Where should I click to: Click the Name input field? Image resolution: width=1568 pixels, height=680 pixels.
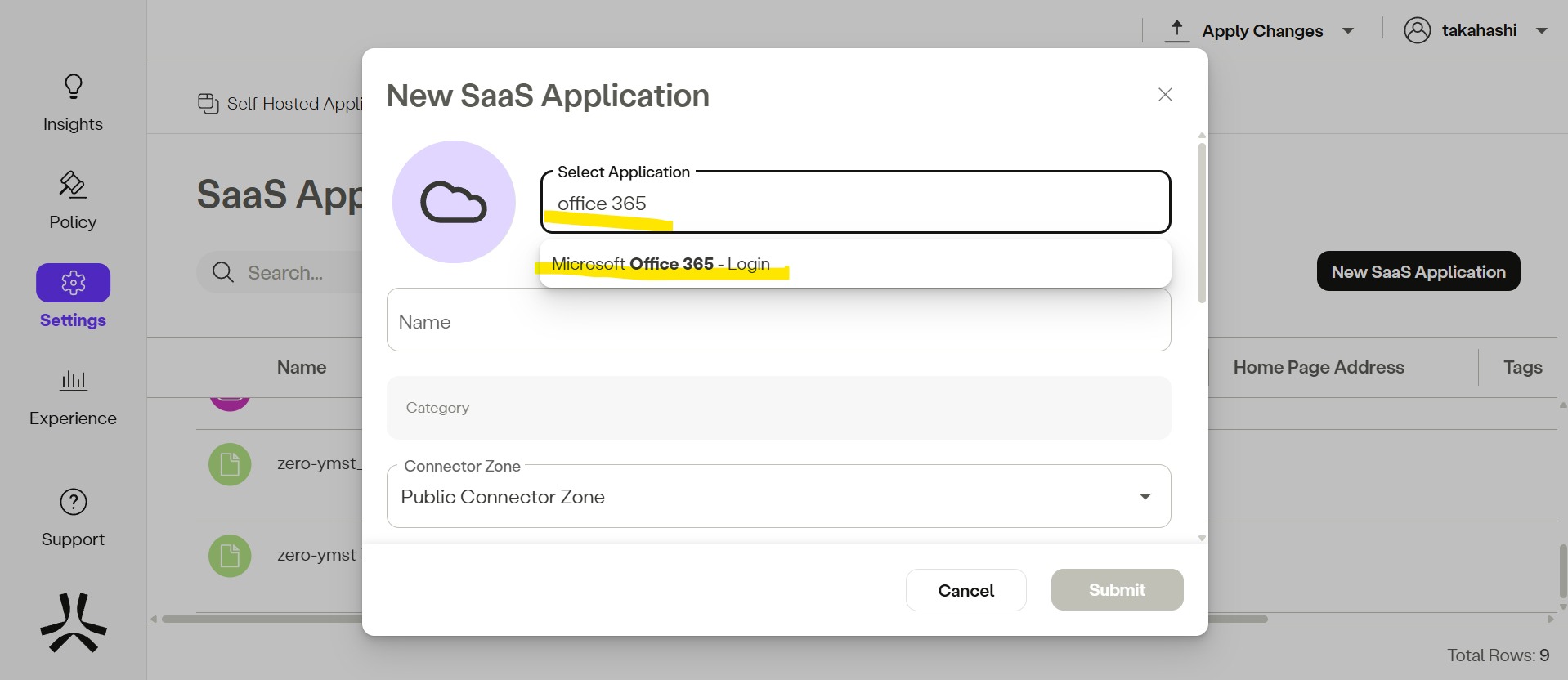coord(778,321)
